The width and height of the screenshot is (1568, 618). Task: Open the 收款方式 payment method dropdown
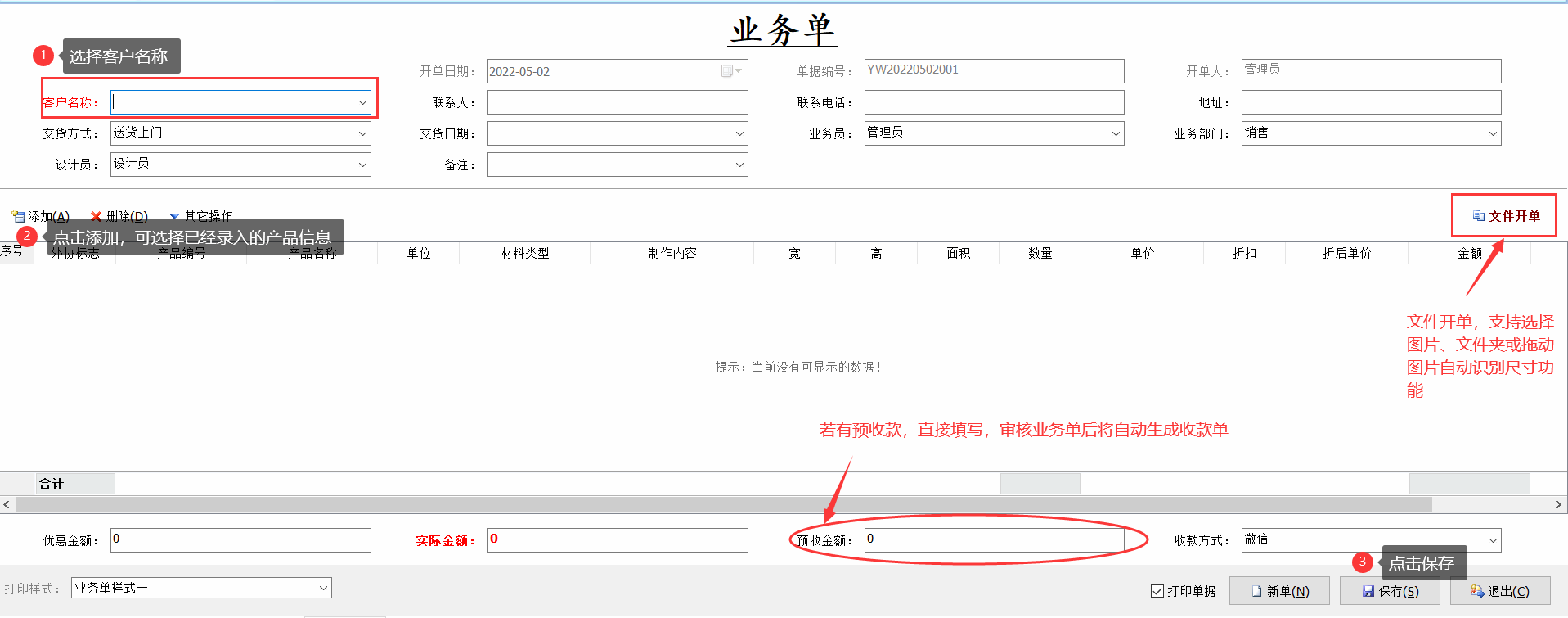1493,540
